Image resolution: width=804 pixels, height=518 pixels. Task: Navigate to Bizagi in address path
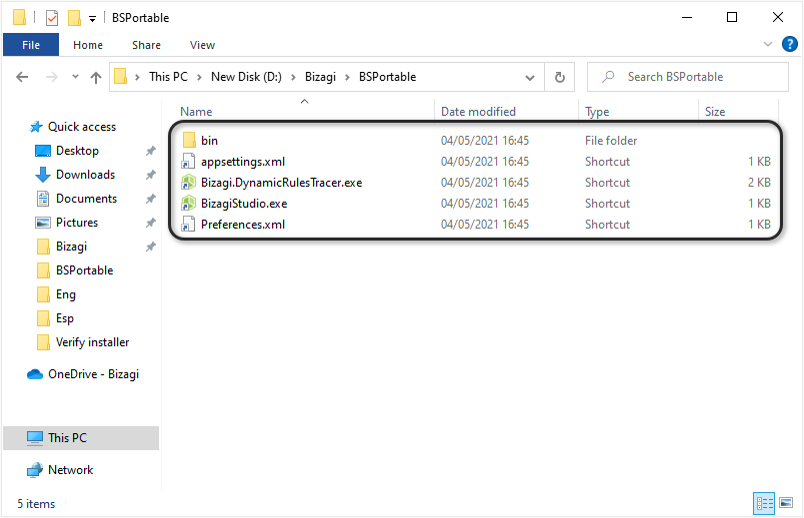tap(320, 77)
